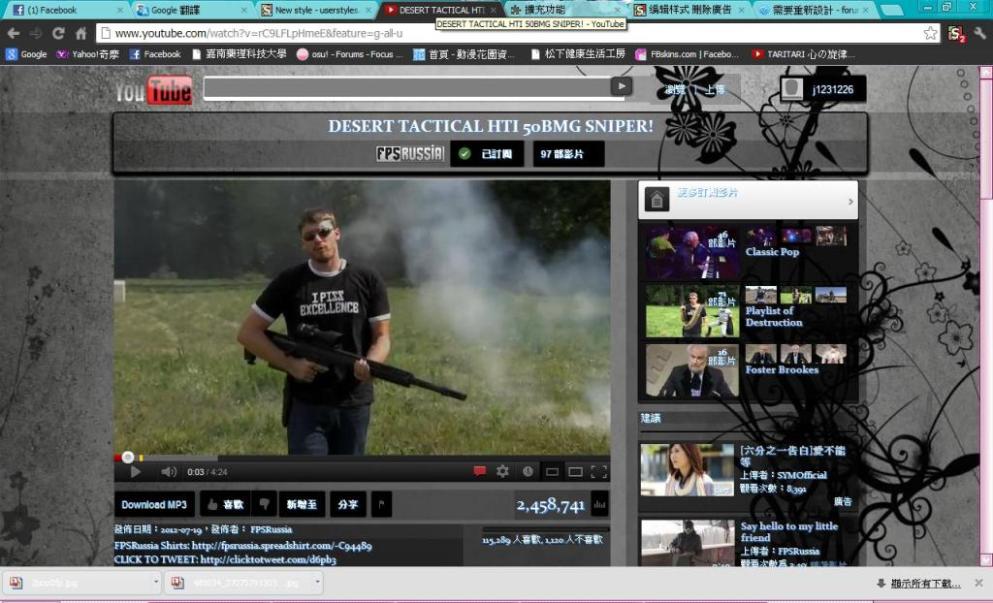The height and width of the screenshot is (603, 993).
Task: Open the TARITARI 心の旋律 bookmark
Action: [x=803, y=54]
